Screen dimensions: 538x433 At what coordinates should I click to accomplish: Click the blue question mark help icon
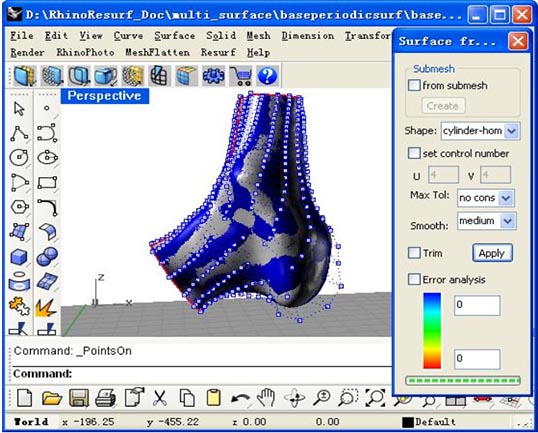267,76
